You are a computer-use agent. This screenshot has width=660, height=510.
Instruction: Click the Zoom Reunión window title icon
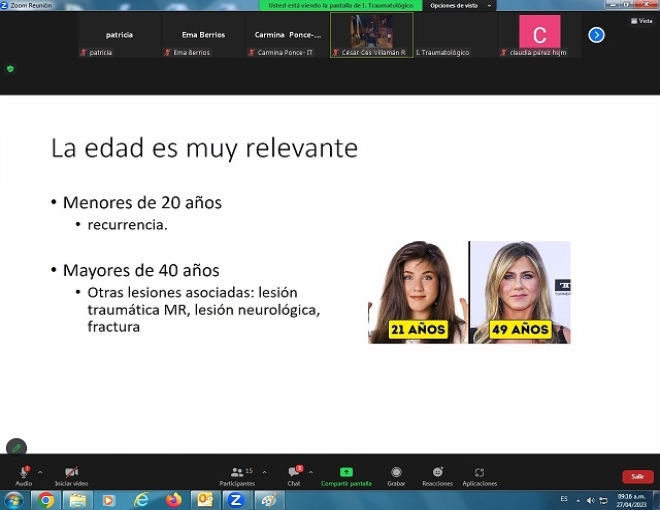click(5, 5)
